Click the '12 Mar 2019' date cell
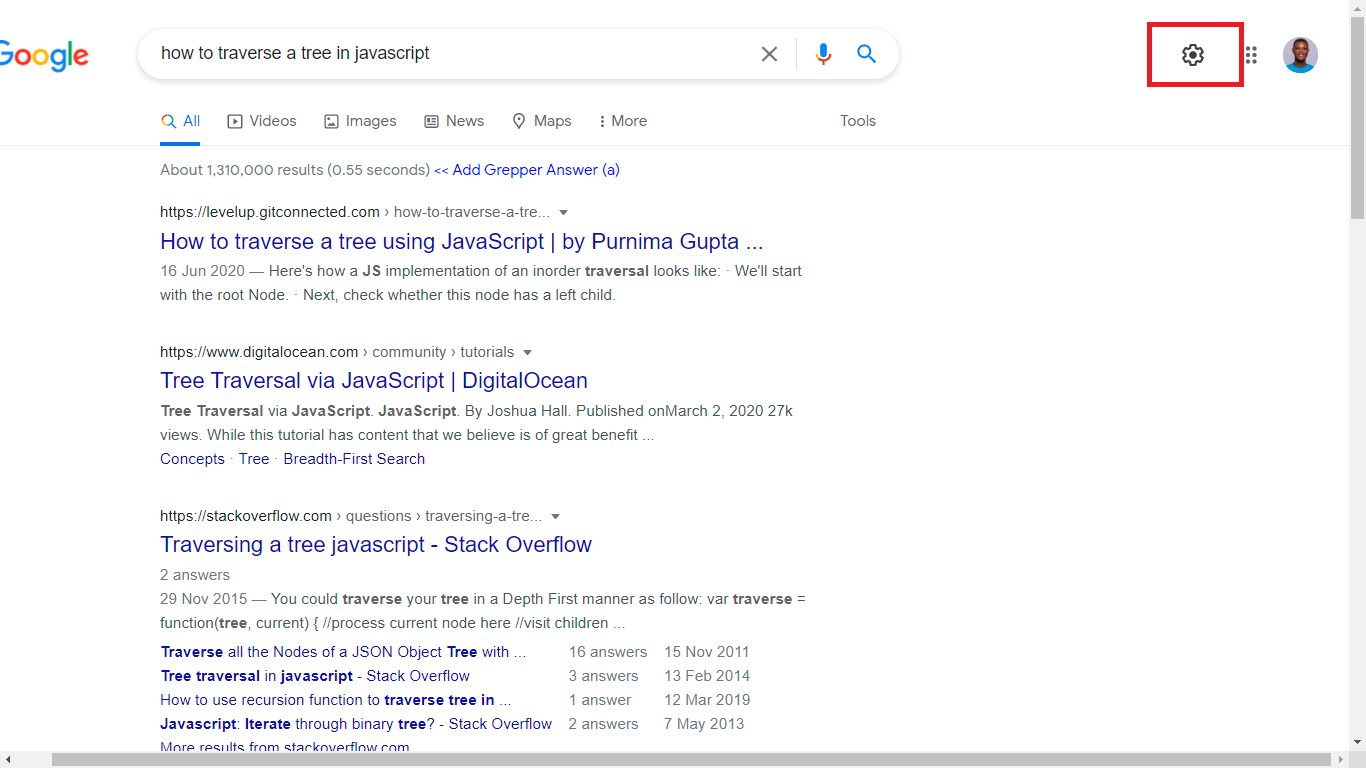Screen dimensions: 1366x768 click(x=707, y=700)
